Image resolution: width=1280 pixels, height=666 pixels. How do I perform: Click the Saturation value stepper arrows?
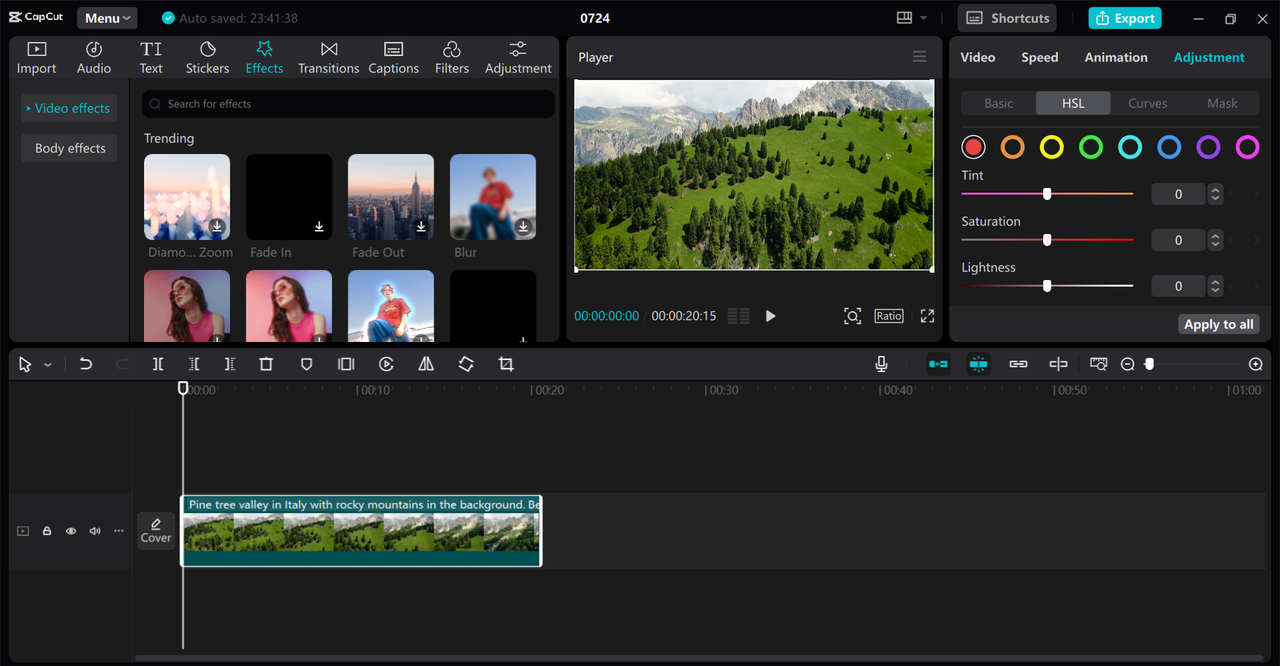[1215, 240]
